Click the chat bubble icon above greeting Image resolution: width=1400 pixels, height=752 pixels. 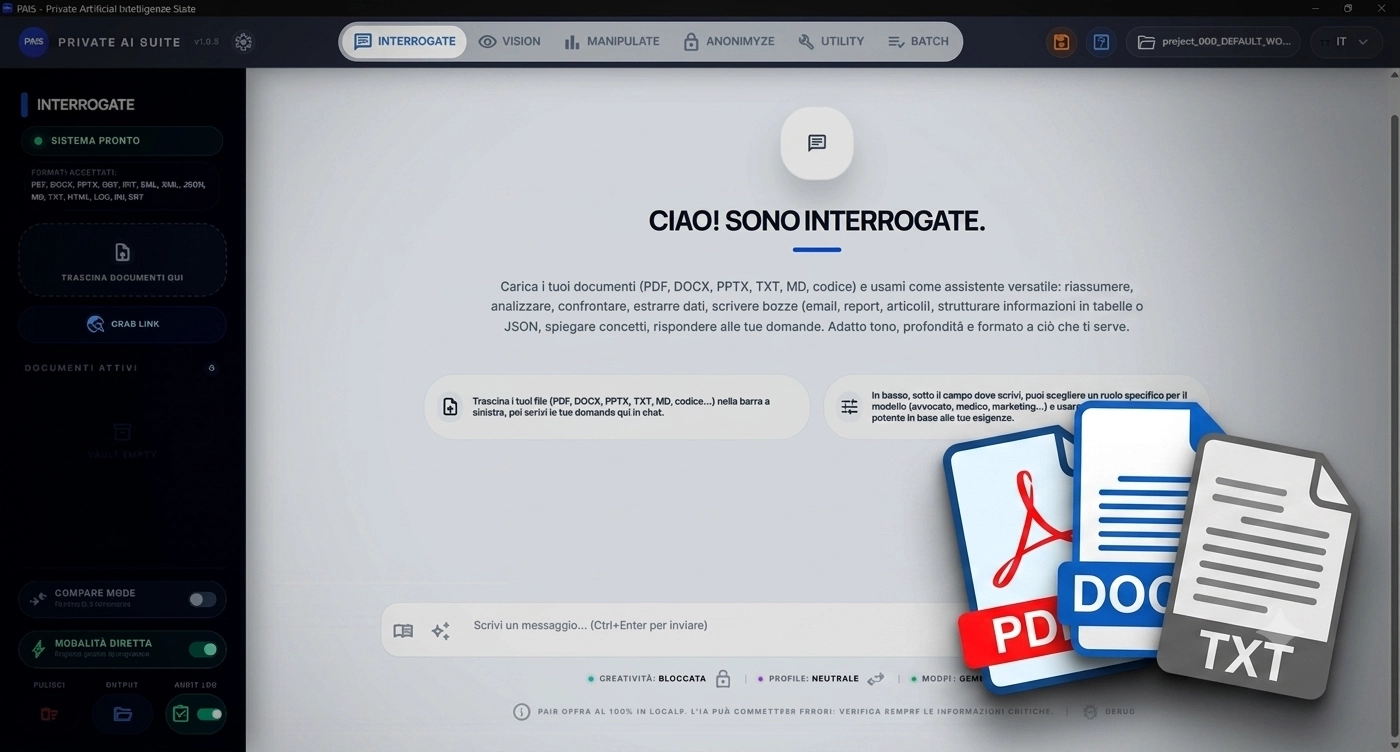tap(817, 143)
